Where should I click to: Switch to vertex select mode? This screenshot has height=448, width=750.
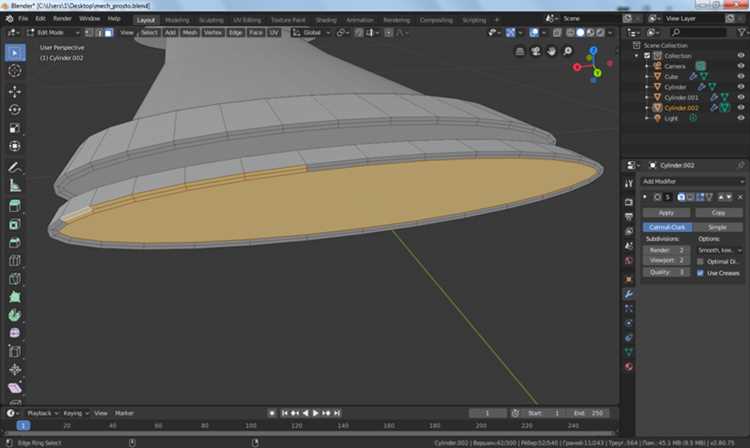89,33
